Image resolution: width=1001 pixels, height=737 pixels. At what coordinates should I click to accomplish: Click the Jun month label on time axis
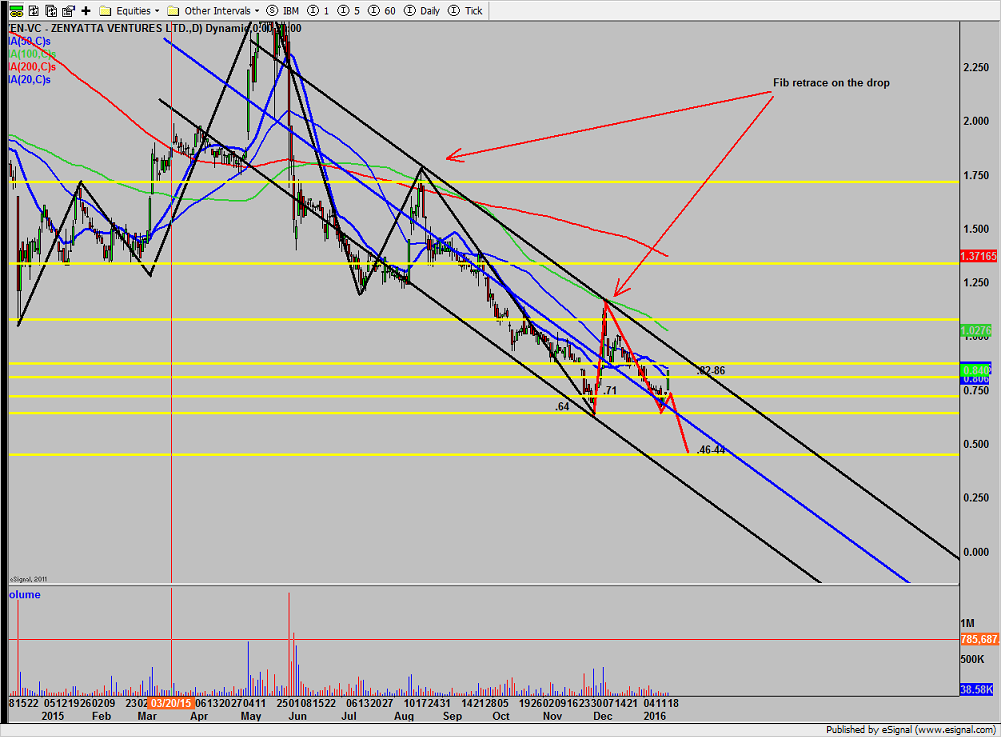click(297, 716)
